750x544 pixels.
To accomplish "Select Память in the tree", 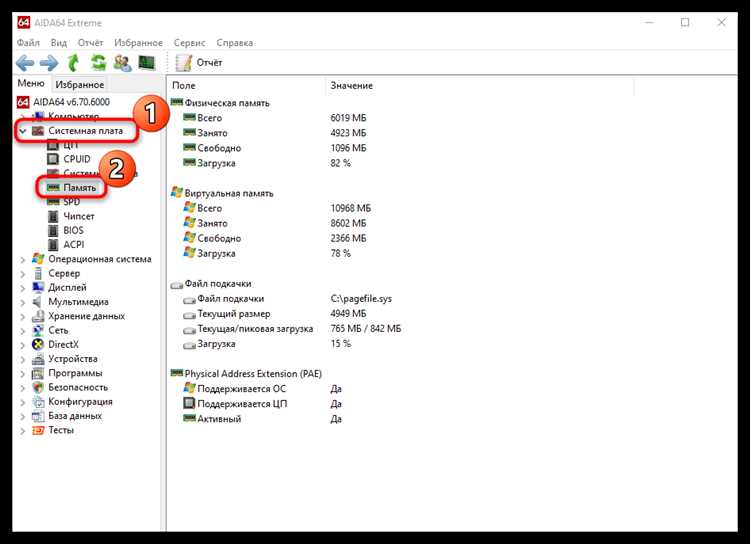I will coord(79,188).
